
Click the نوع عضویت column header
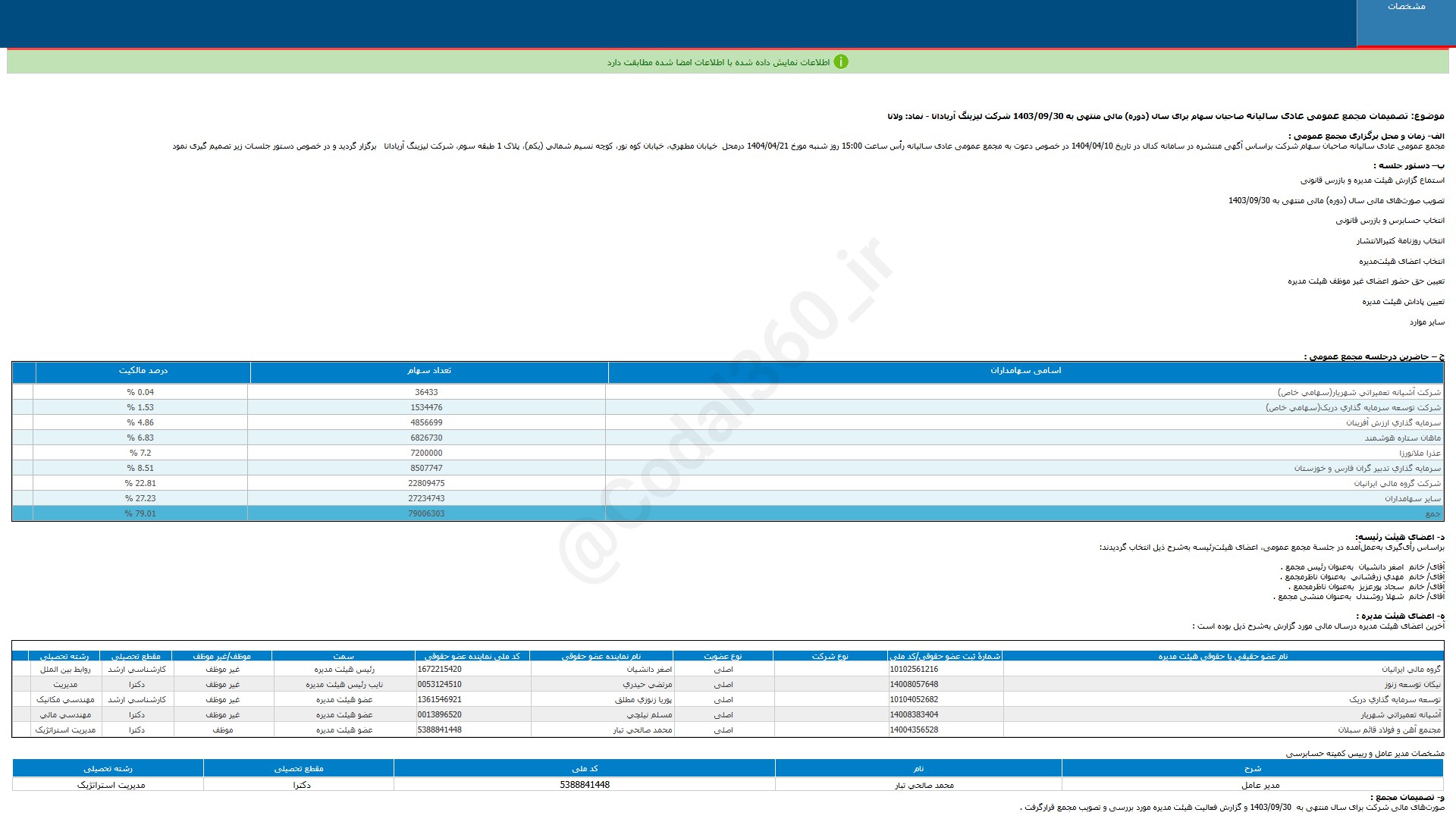click(723, 656)
